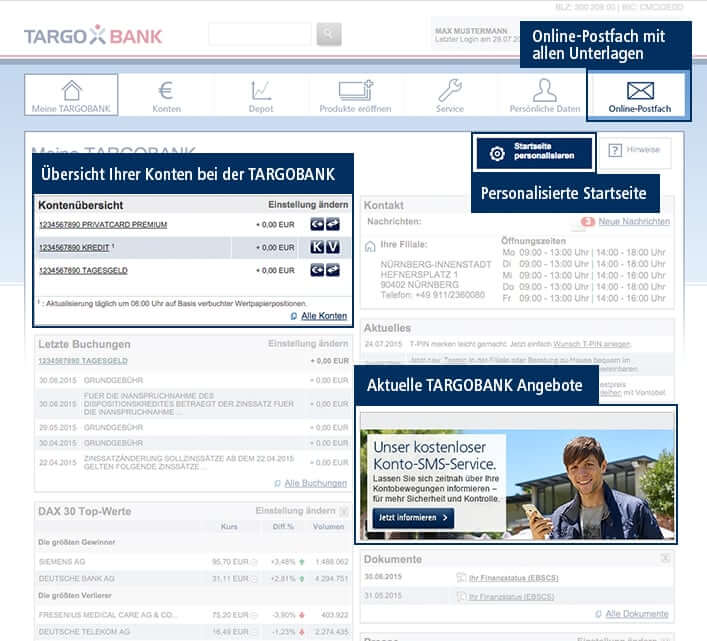Click second transfer icon in PRIVATCARD PREMIUM row

(x=333, y=224)
